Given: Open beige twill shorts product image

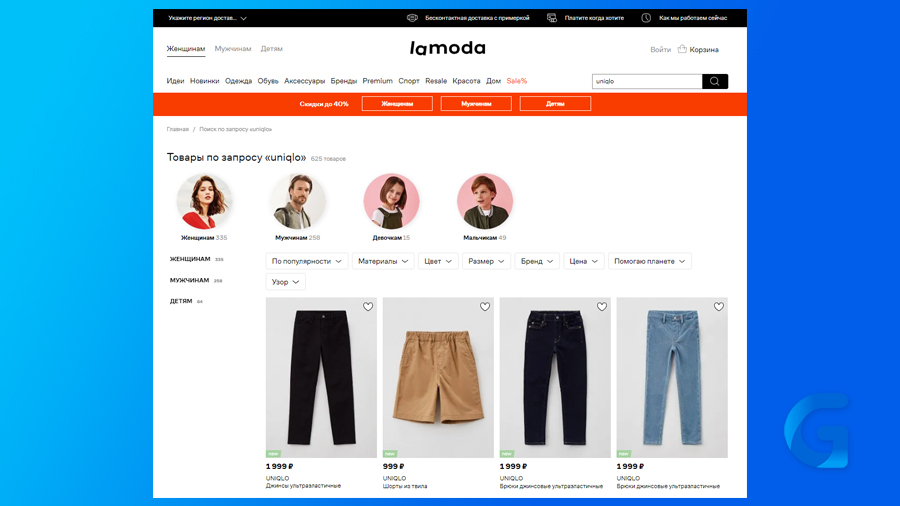Looking at the screenshot, I should pos(438,377).
